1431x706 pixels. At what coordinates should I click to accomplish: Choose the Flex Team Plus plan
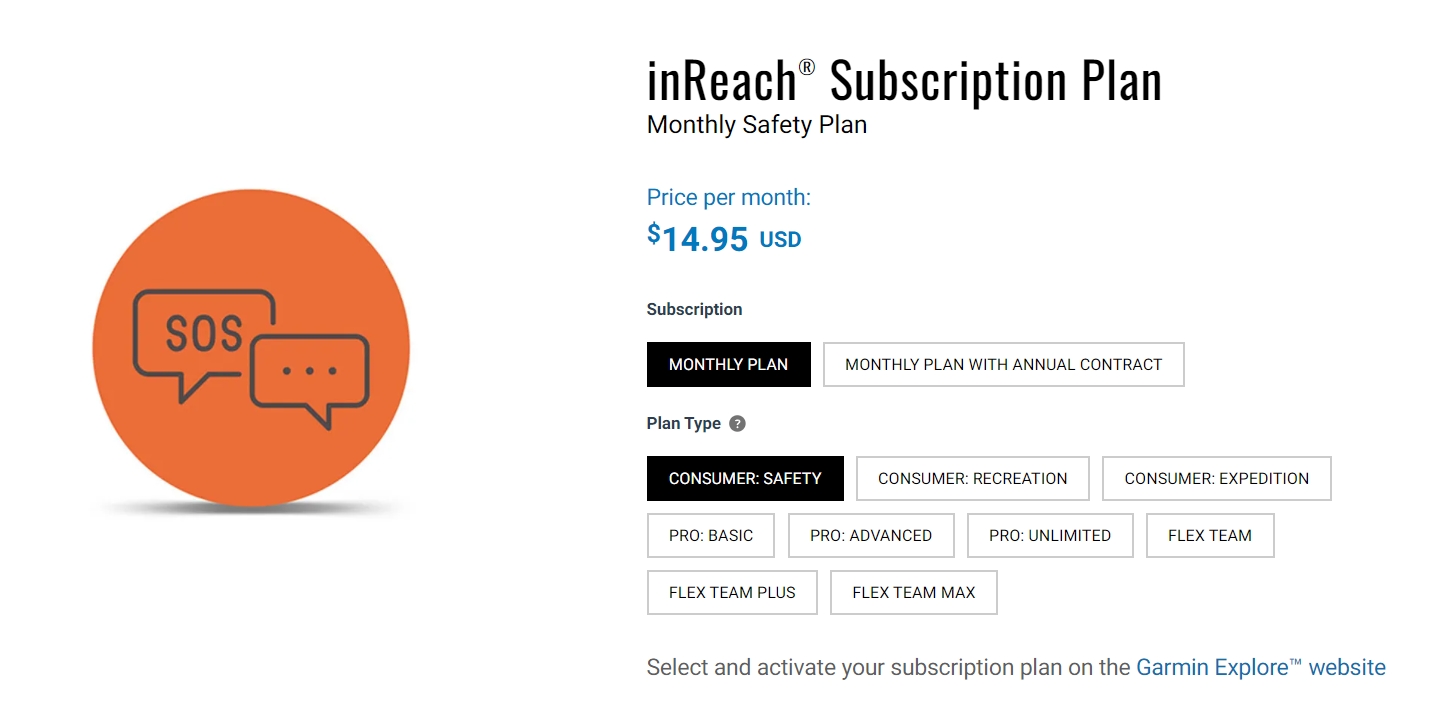tap(732, 592)
